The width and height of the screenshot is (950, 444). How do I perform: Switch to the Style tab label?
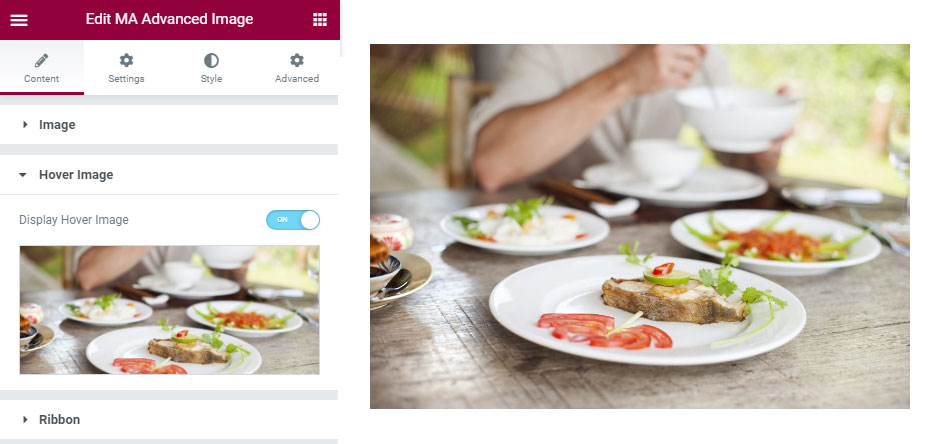coord(211,79)
